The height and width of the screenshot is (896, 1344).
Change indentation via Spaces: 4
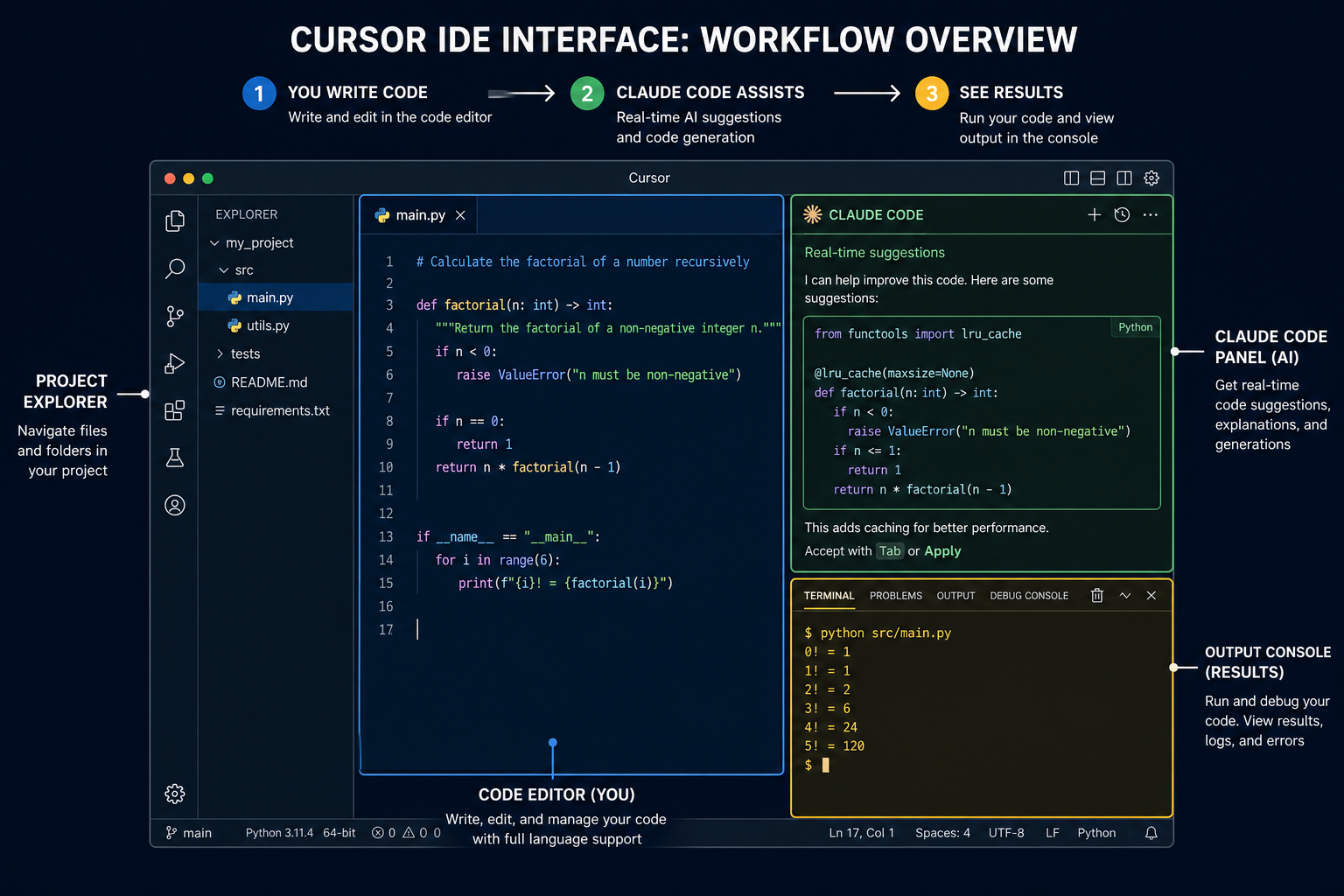pyautogui.click(x=942, y=833)
